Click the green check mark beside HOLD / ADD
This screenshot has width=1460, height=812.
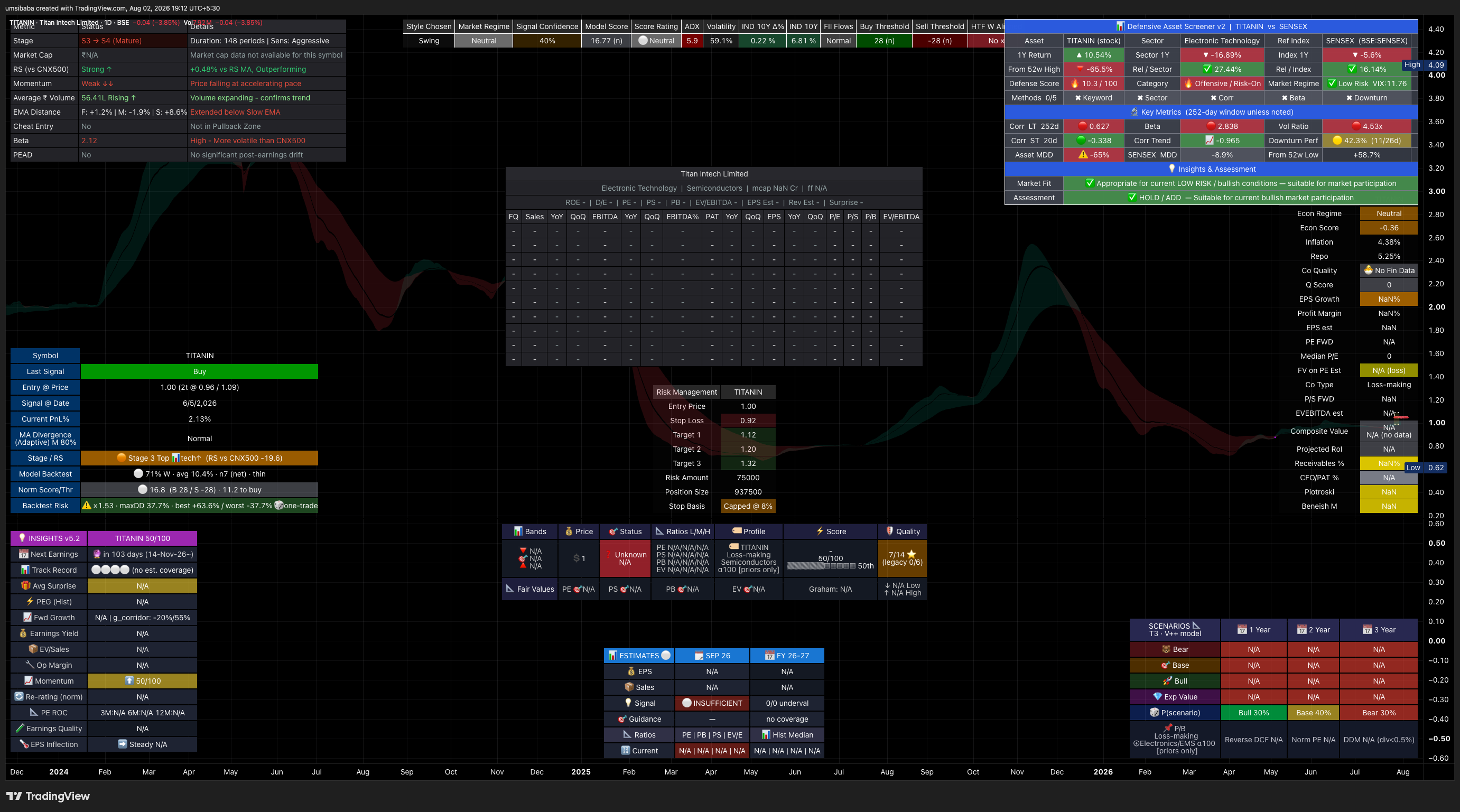click(x=1132, y=197)
